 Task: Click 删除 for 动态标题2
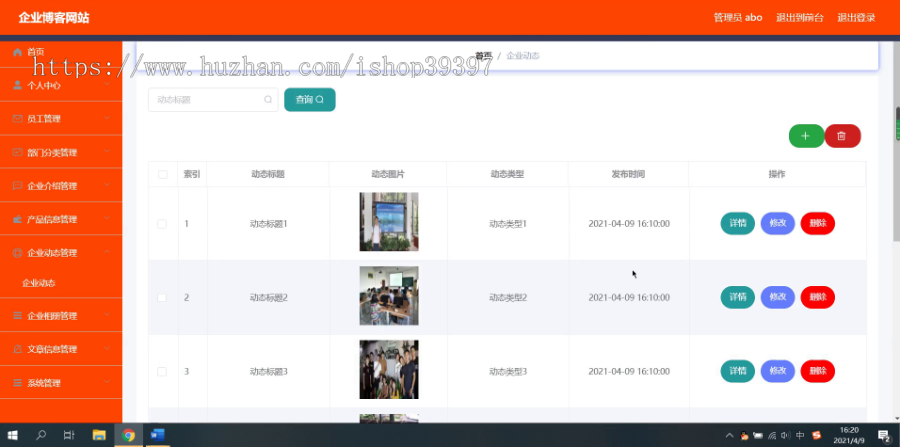point(818,297)
